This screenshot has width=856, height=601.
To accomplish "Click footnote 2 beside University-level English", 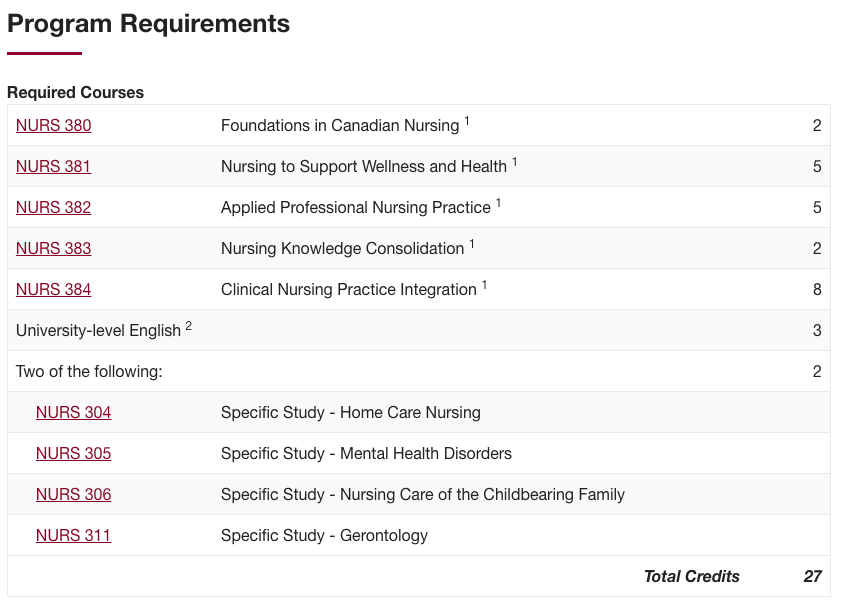I will point(188,325).
